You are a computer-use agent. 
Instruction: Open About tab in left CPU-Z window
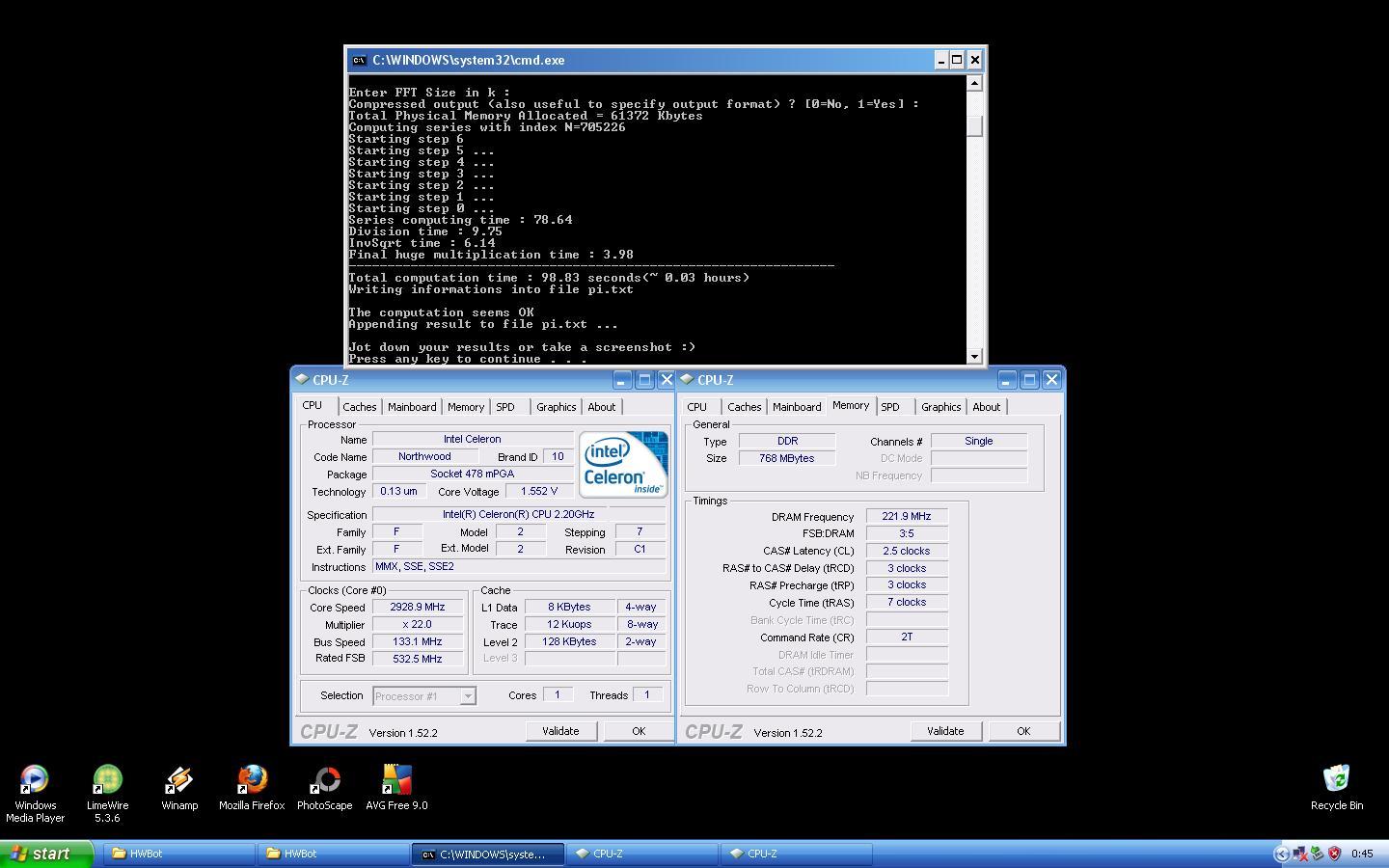pos(601,407)
